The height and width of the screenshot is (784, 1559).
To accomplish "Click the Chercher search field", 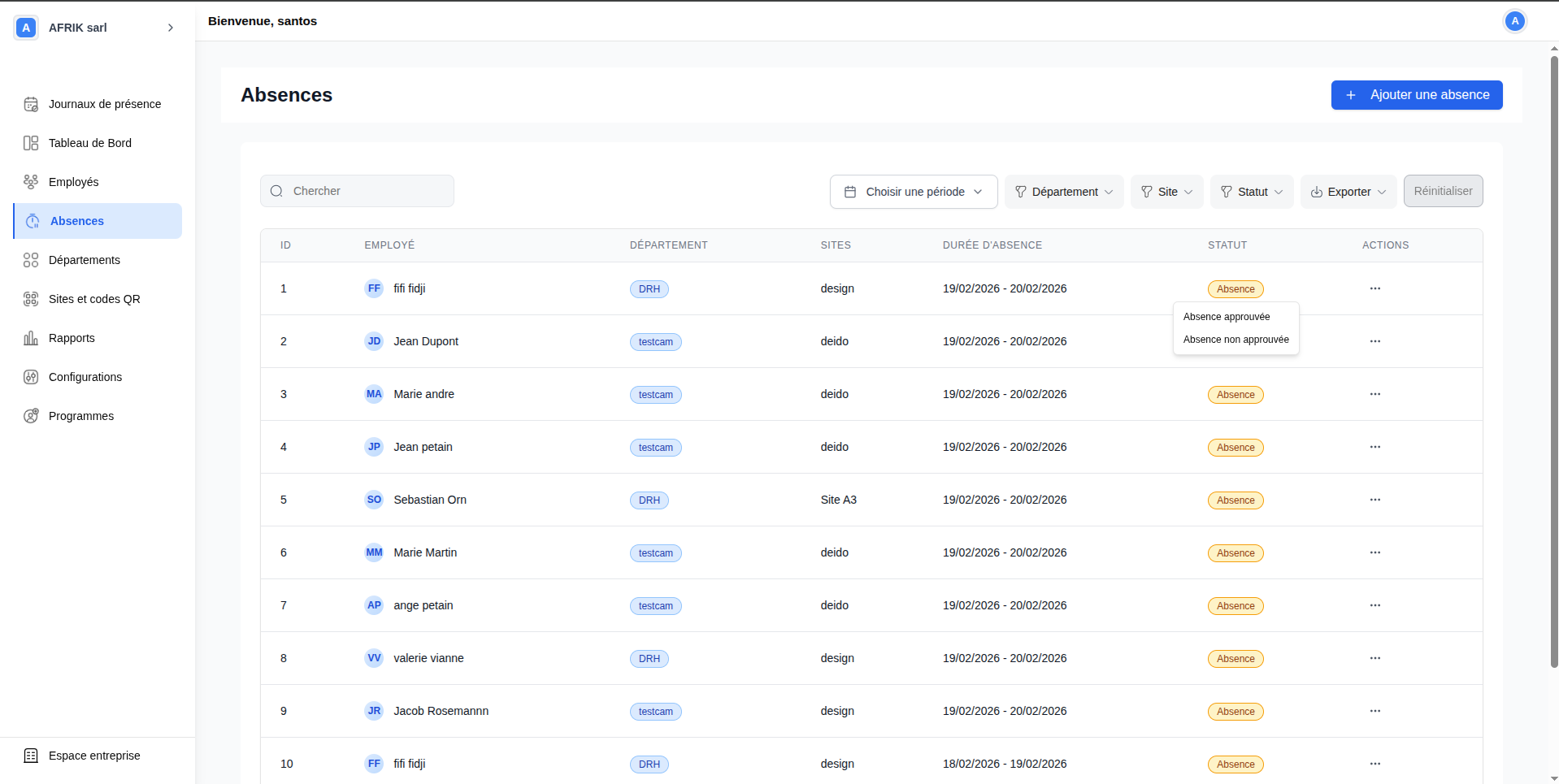I will point(358,191).
